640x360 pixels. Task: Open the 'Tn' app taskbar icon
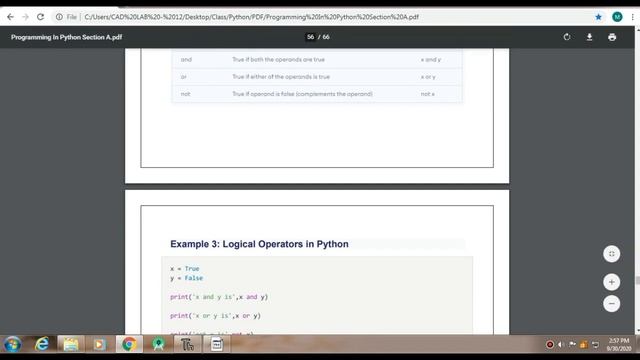[x=187, y=344]
